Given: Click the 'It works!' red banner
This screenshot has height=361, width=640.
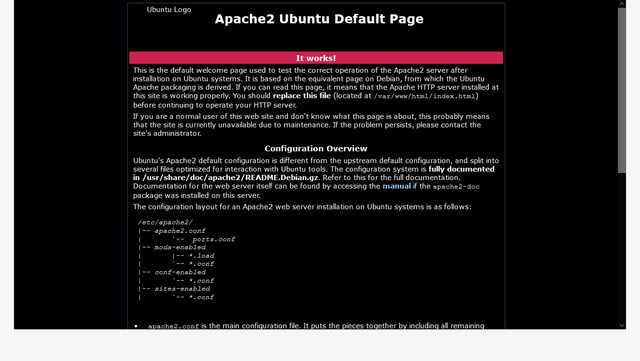Looking at the screenshot, I should click(316, 58).
